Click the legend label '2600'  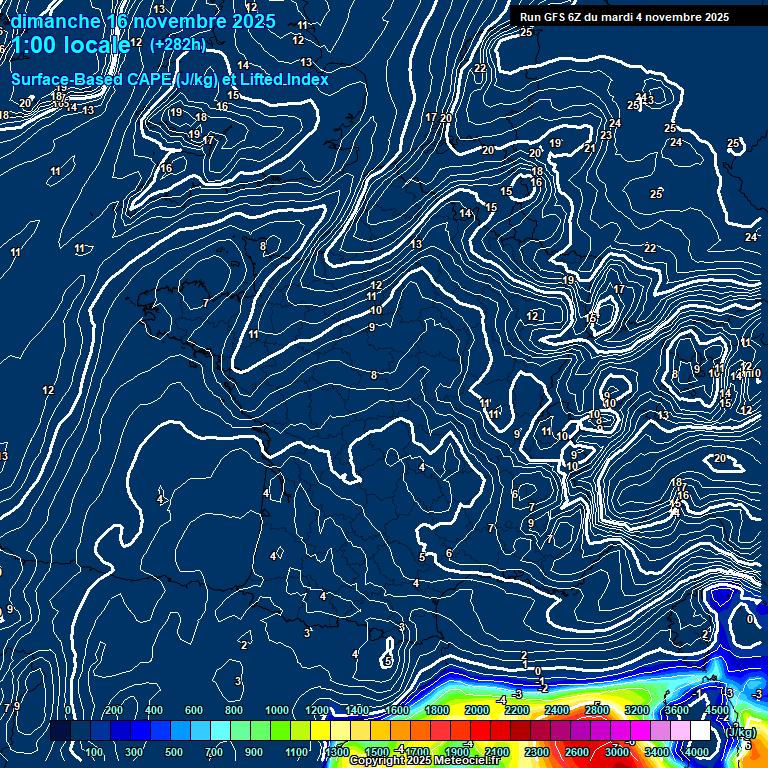(577, 752)
